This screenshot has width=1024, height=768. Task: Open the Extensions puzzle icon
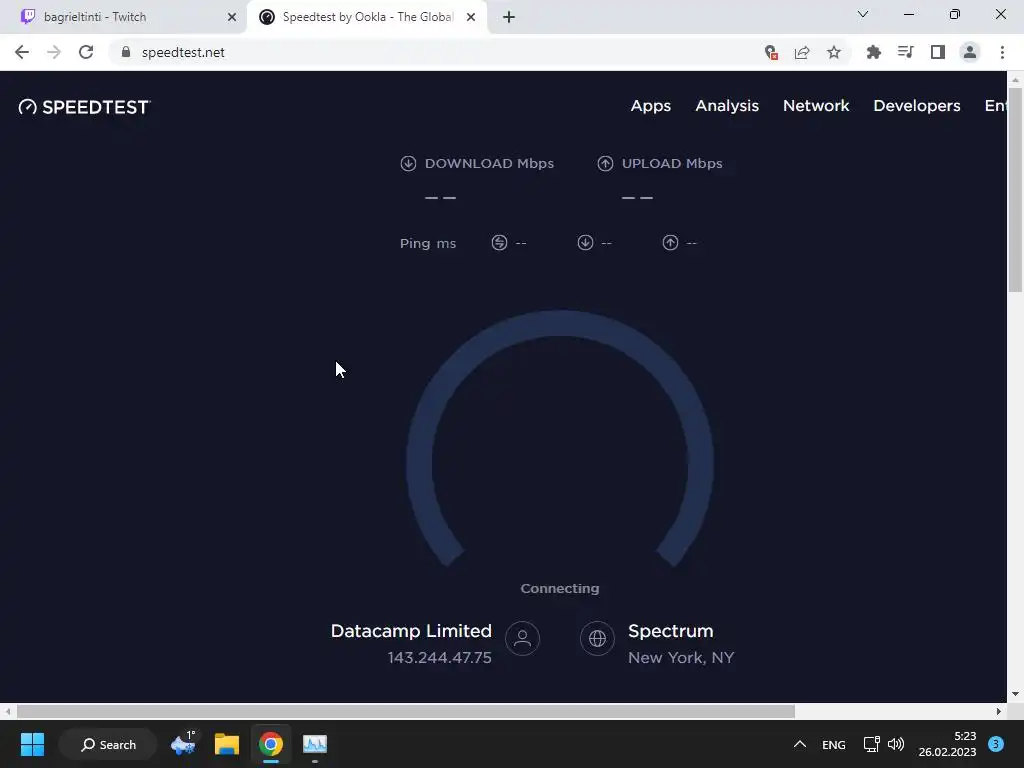click(873, 52)
